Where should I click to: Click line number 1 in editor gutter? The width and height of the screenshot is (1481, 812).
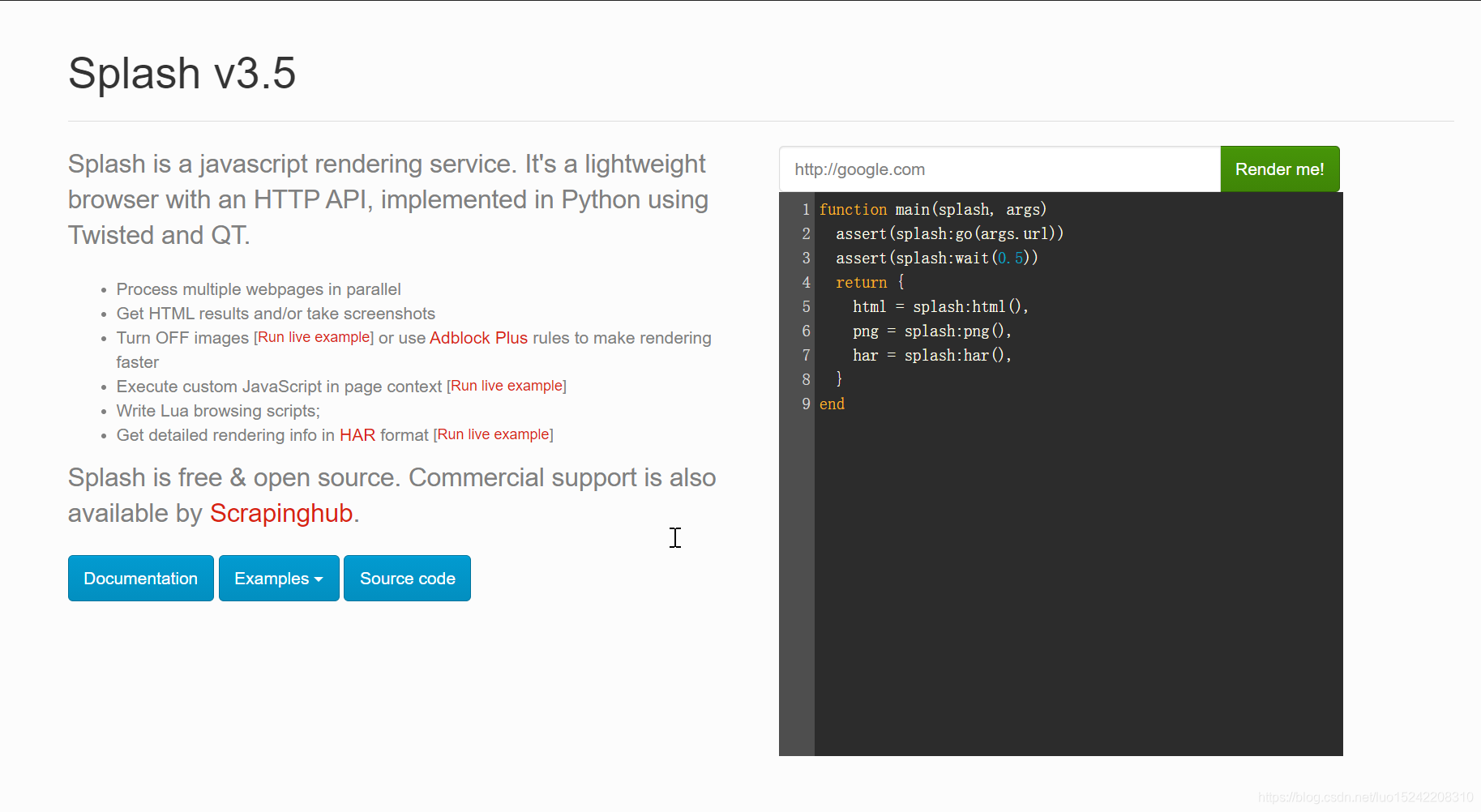point(806,209)
